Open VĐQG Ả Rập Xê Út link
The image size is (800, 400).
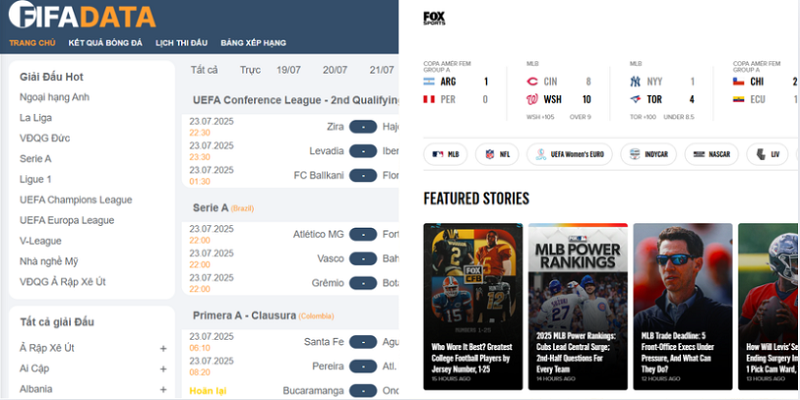point(63,282)
